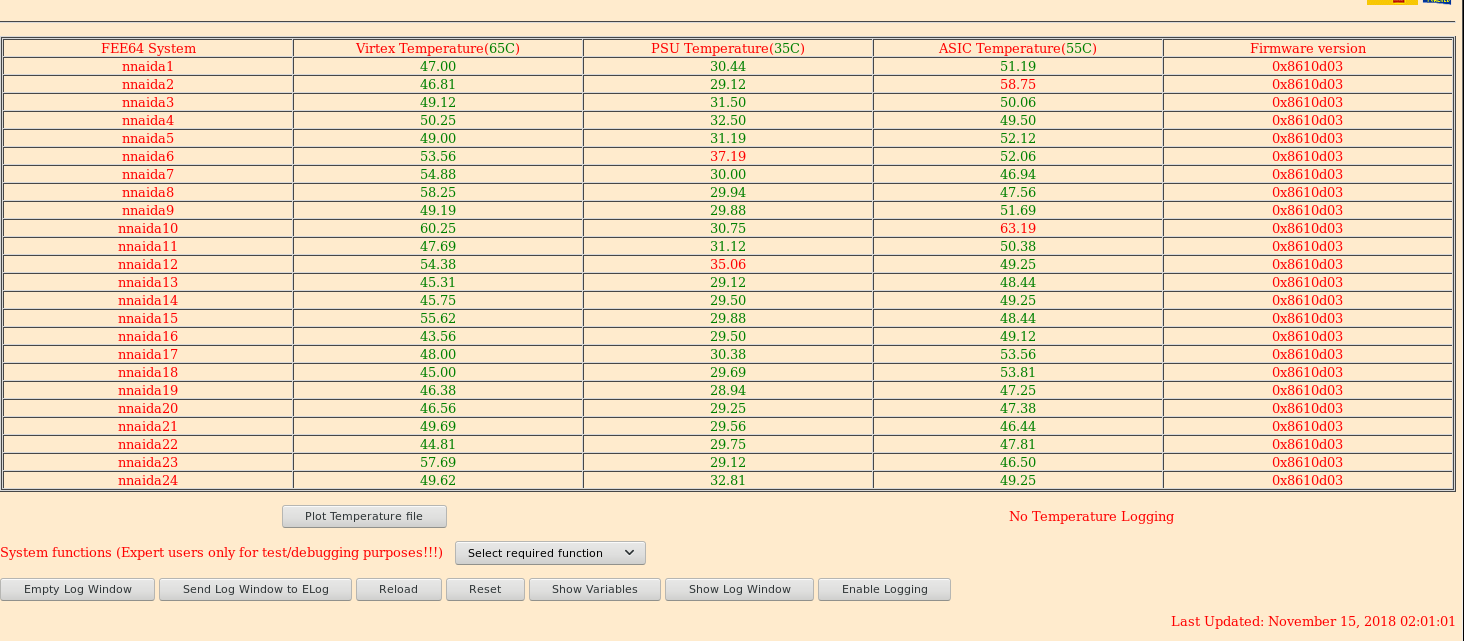This screenshot has width=1464, height=641.
Task: Open the Select required function dropdown
Action: tap(550, 553)
